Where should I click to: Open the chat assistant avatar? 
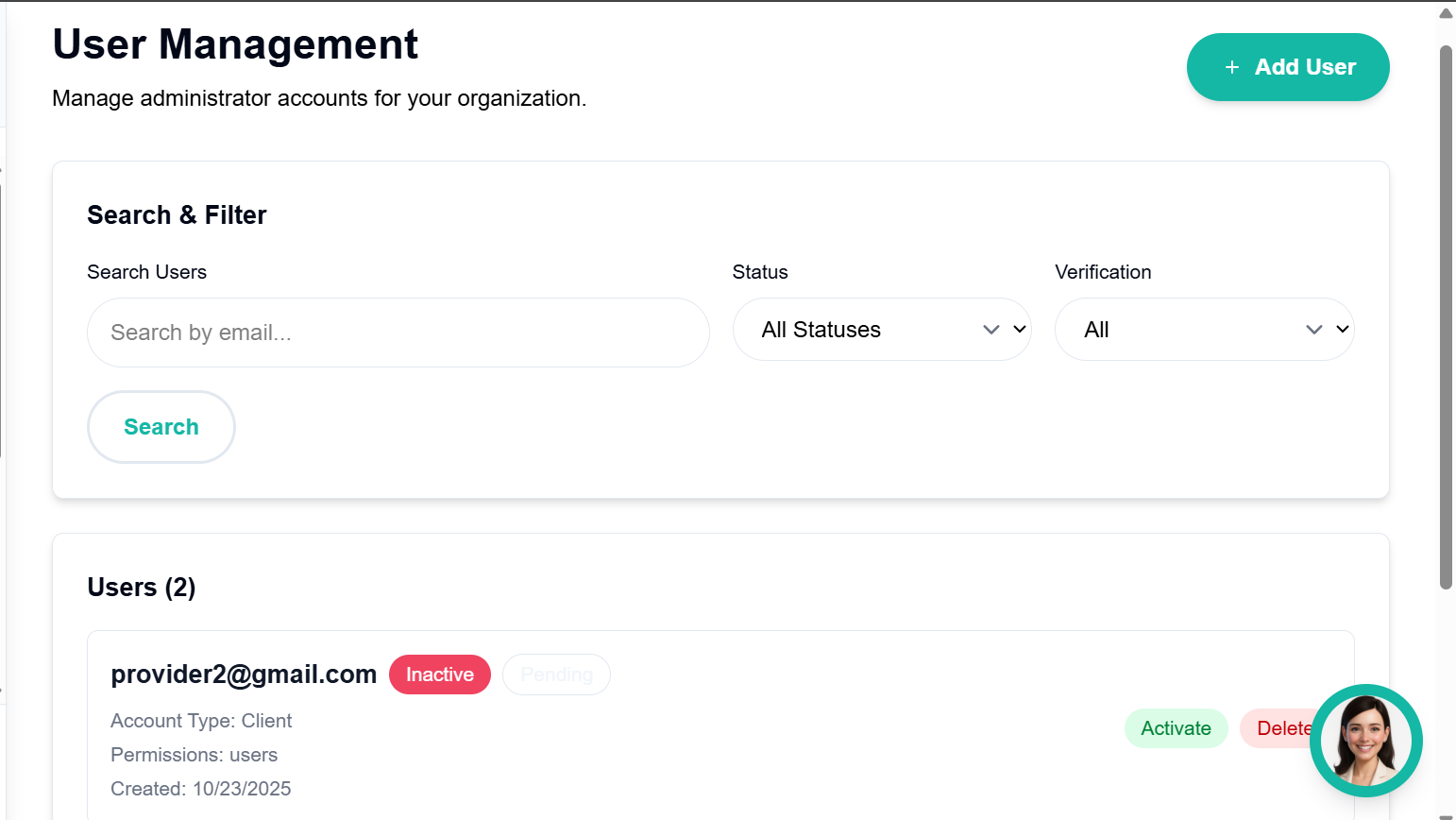pos(1365,740)
